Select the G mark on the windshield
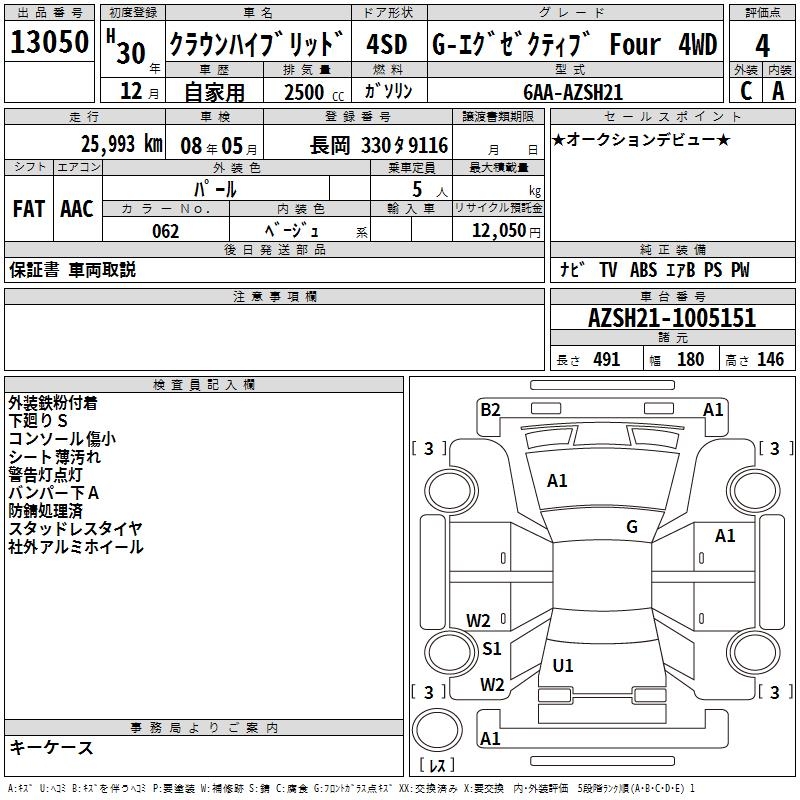800x800 pixels. point(632,527)
